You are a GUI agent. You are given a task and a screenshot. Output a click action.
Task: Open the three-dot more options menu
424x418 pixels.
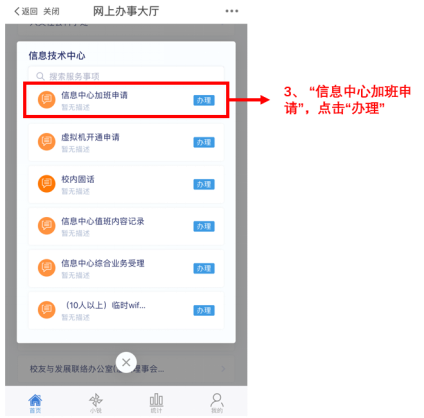point(231,11)
